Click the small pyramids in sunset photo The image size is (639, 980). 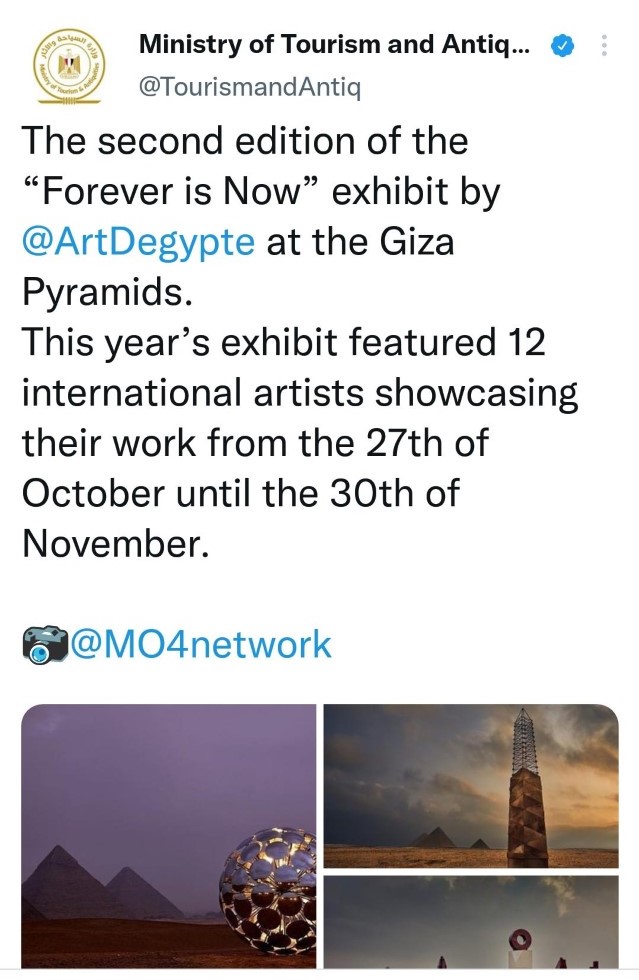click(438, 837)
